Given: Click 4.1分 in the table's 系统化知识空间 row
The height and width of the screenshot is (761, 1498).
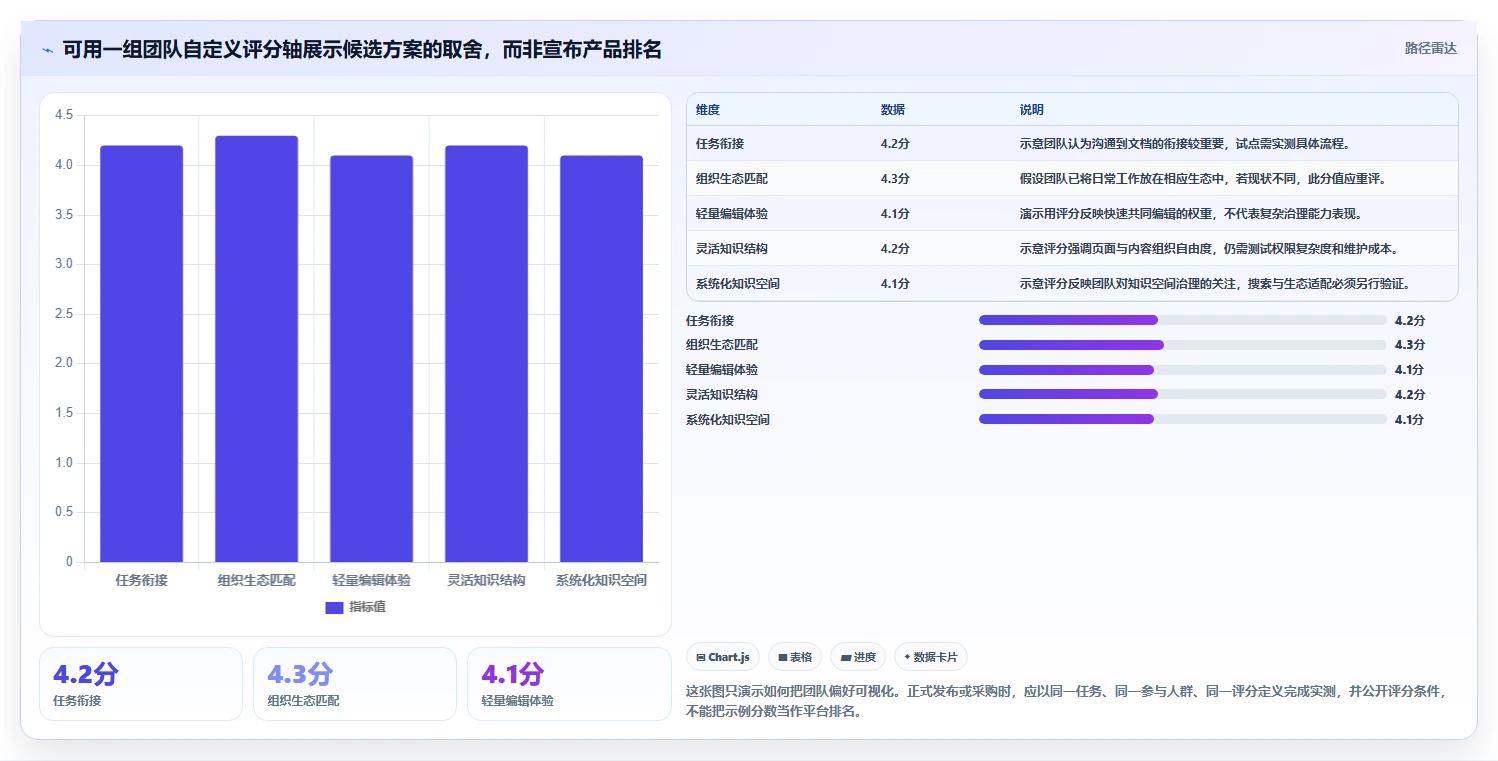Looking at the screenshot, I should [895, 284].
